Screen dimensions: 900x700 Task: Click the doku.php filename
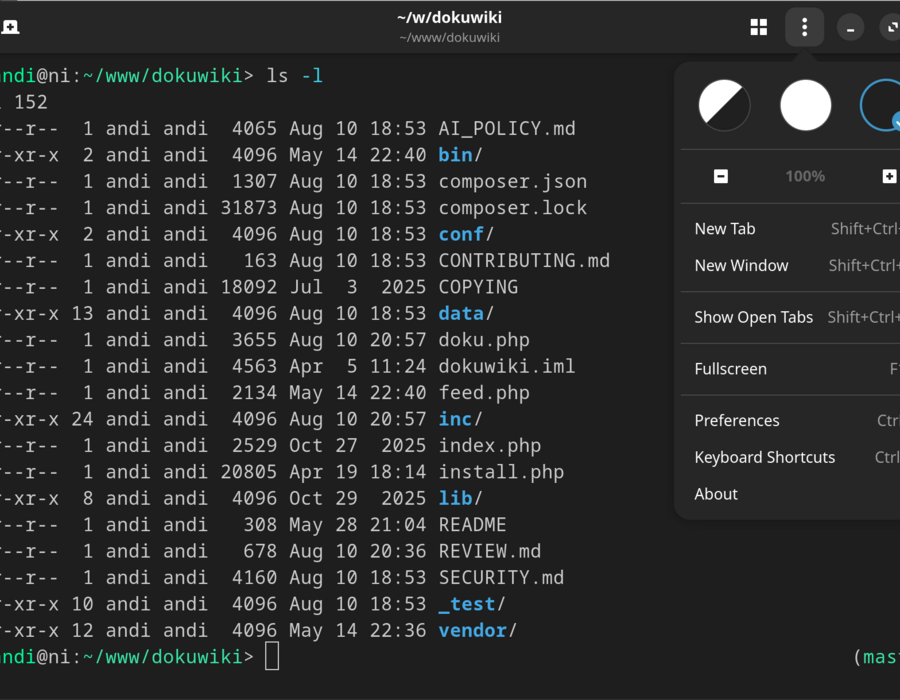pos(484,340)
